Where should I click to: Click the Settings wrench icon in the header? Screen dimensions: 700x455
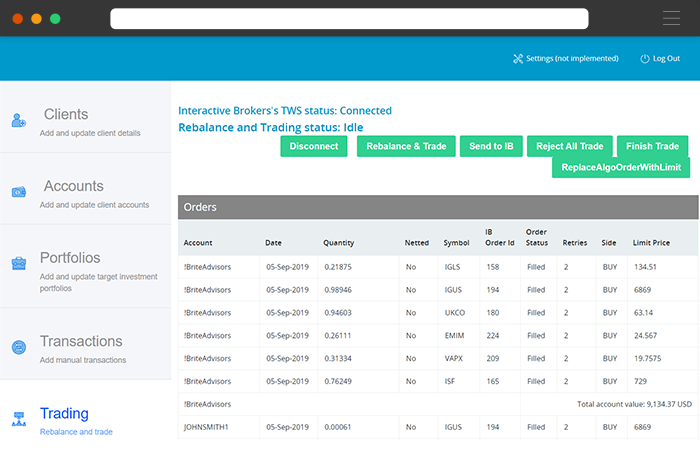518,58
